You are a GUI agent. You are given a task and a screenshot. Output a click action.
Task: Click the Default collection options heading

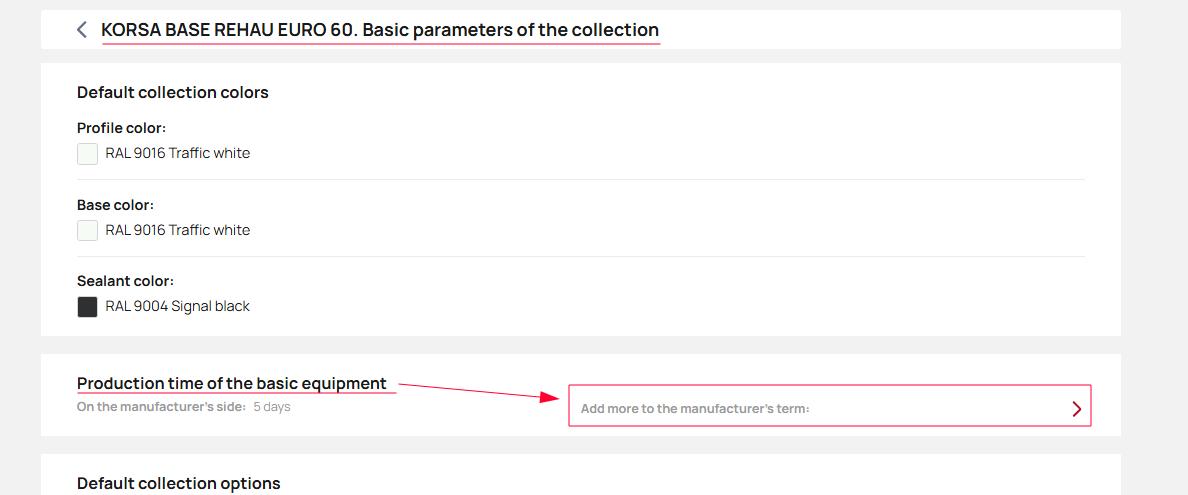click(178, 484)
